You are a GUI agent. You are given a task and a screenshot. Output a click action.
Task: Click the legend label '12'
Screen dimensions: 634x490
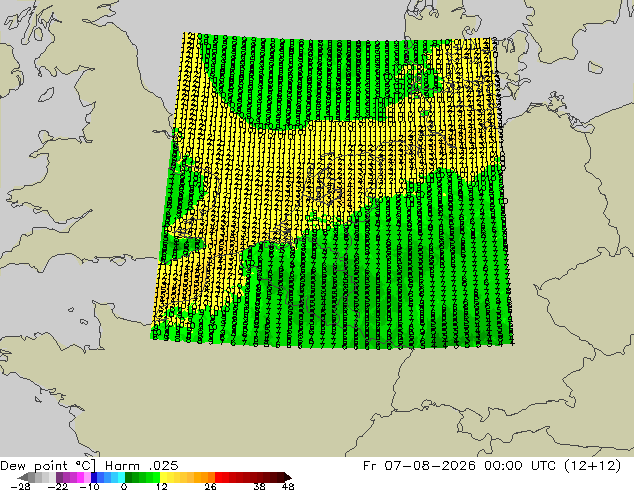(161, 486)
